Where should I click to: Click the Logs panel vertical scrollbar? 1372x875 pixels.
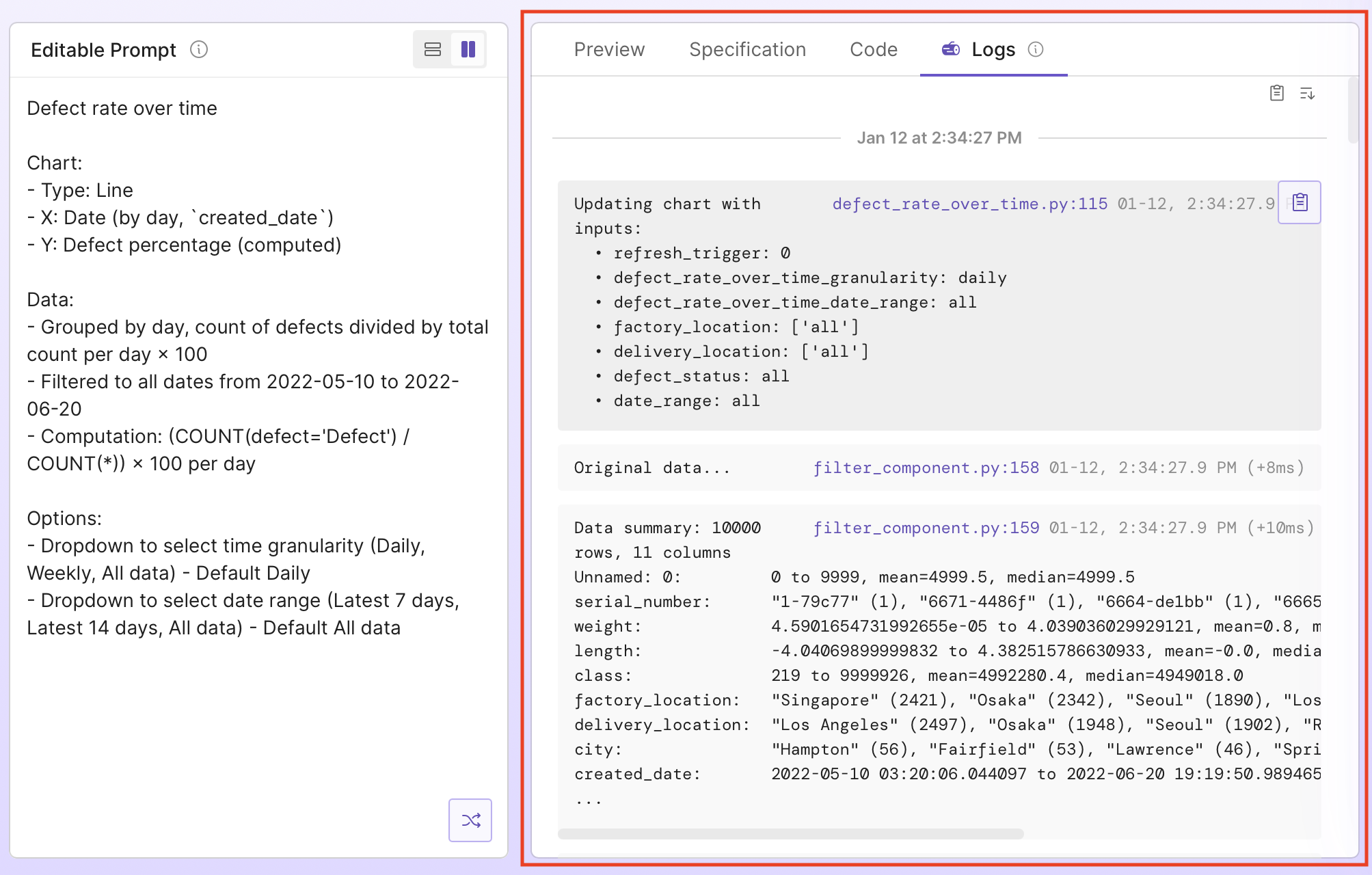coord(1353,109)
